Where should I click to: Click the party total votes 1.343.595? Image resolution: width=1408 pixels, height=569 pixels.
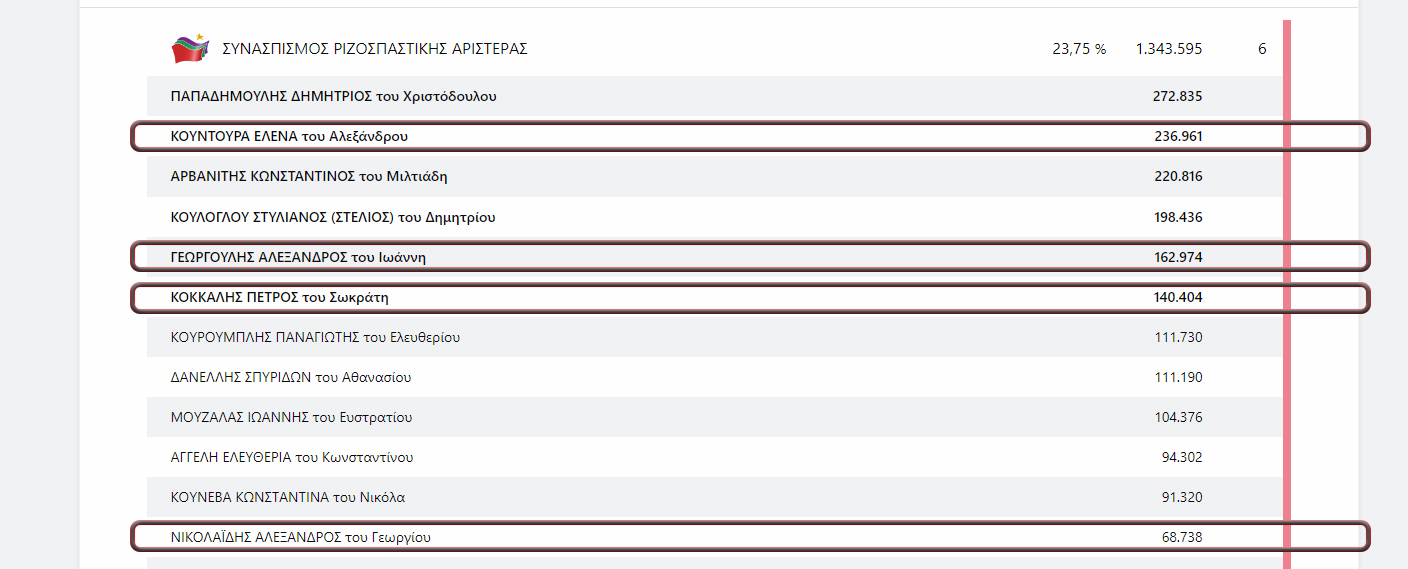pos(1169,49)
